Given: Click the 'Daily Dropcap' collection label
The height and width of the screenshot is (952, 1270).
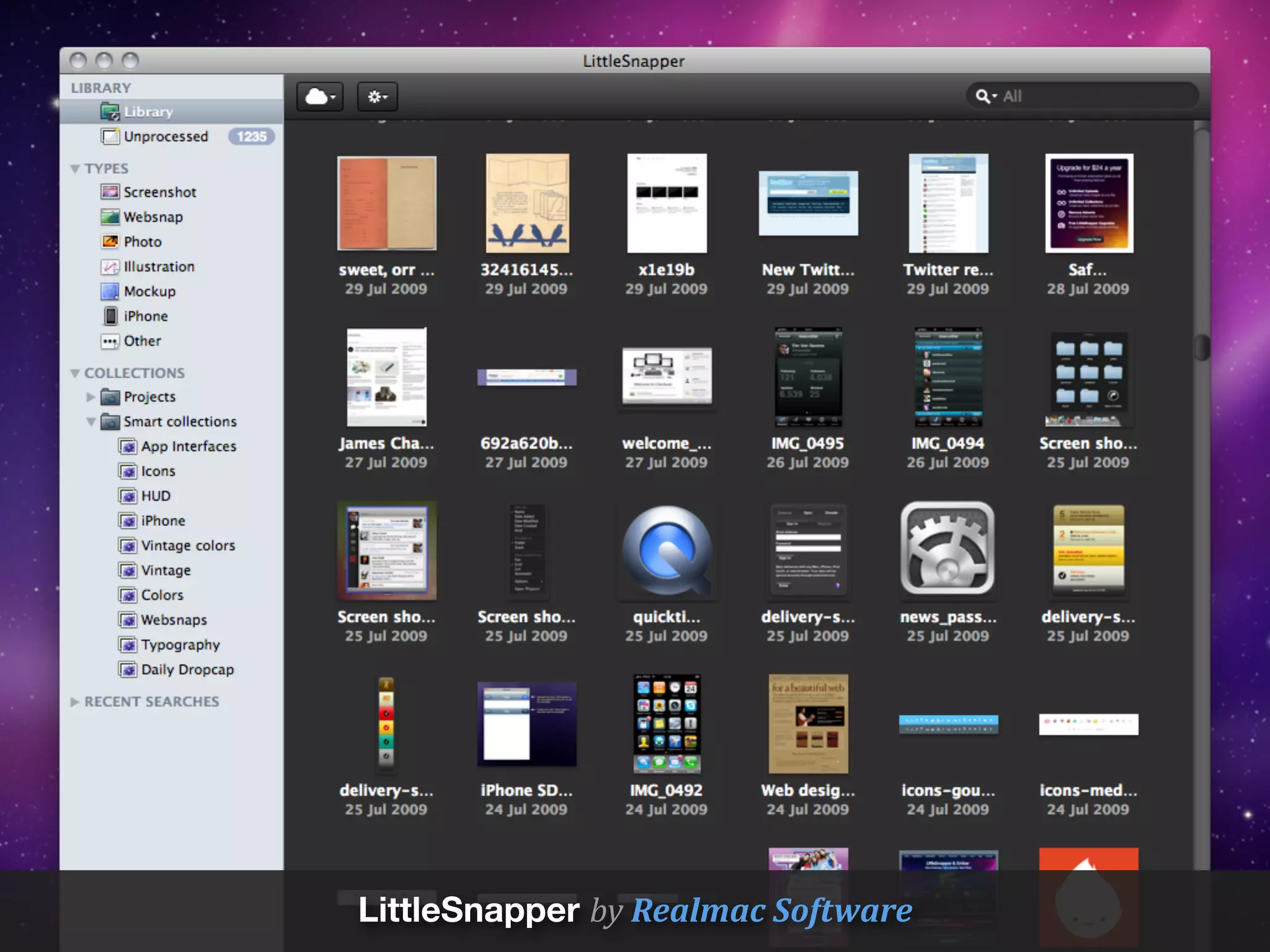Looking at the screenshot, I should click(187, 670).
